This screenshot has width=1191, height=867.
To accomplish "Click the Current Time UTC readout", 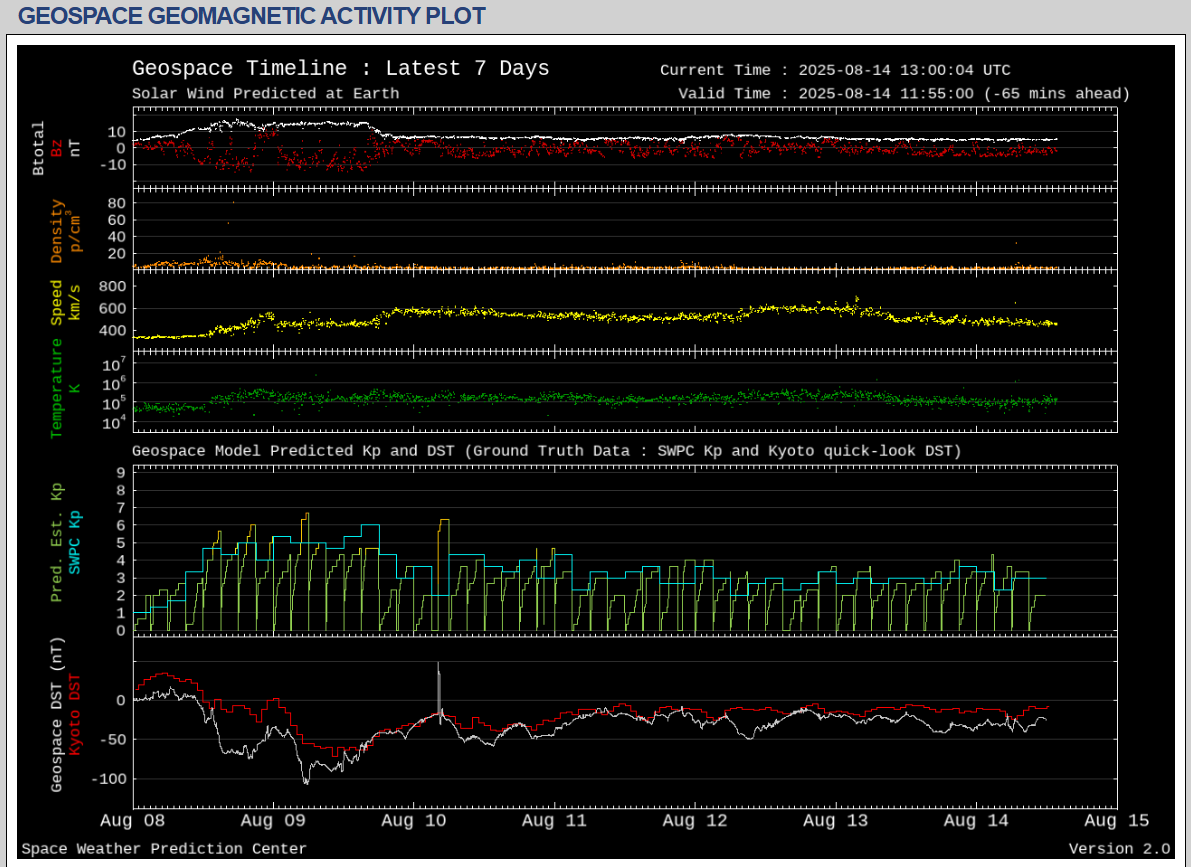I will [x=835, y=70].
